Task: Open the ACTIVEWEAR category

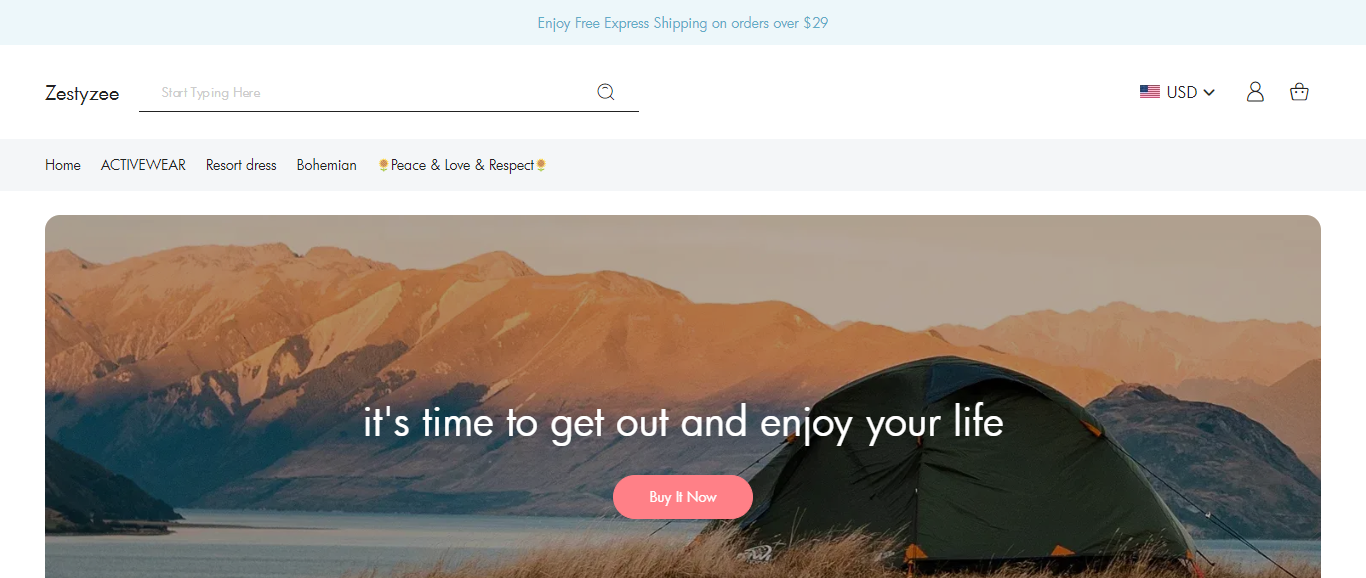Action: pyautogui.click(x=143, y=165)
